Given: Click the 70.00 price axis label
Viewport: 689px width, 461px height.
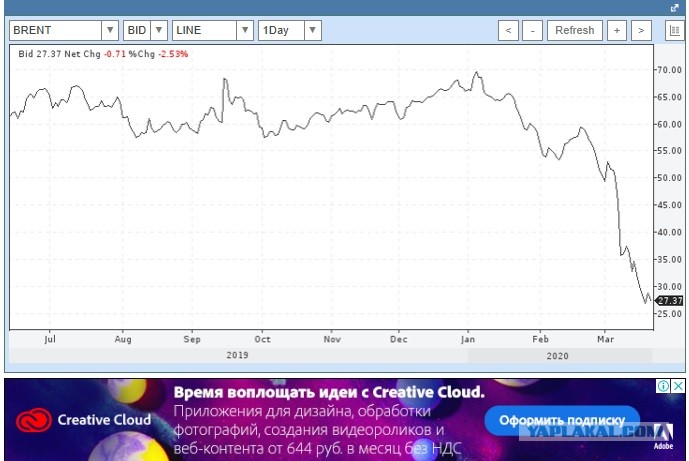Looking at the screenshot, I should [669, 70].
